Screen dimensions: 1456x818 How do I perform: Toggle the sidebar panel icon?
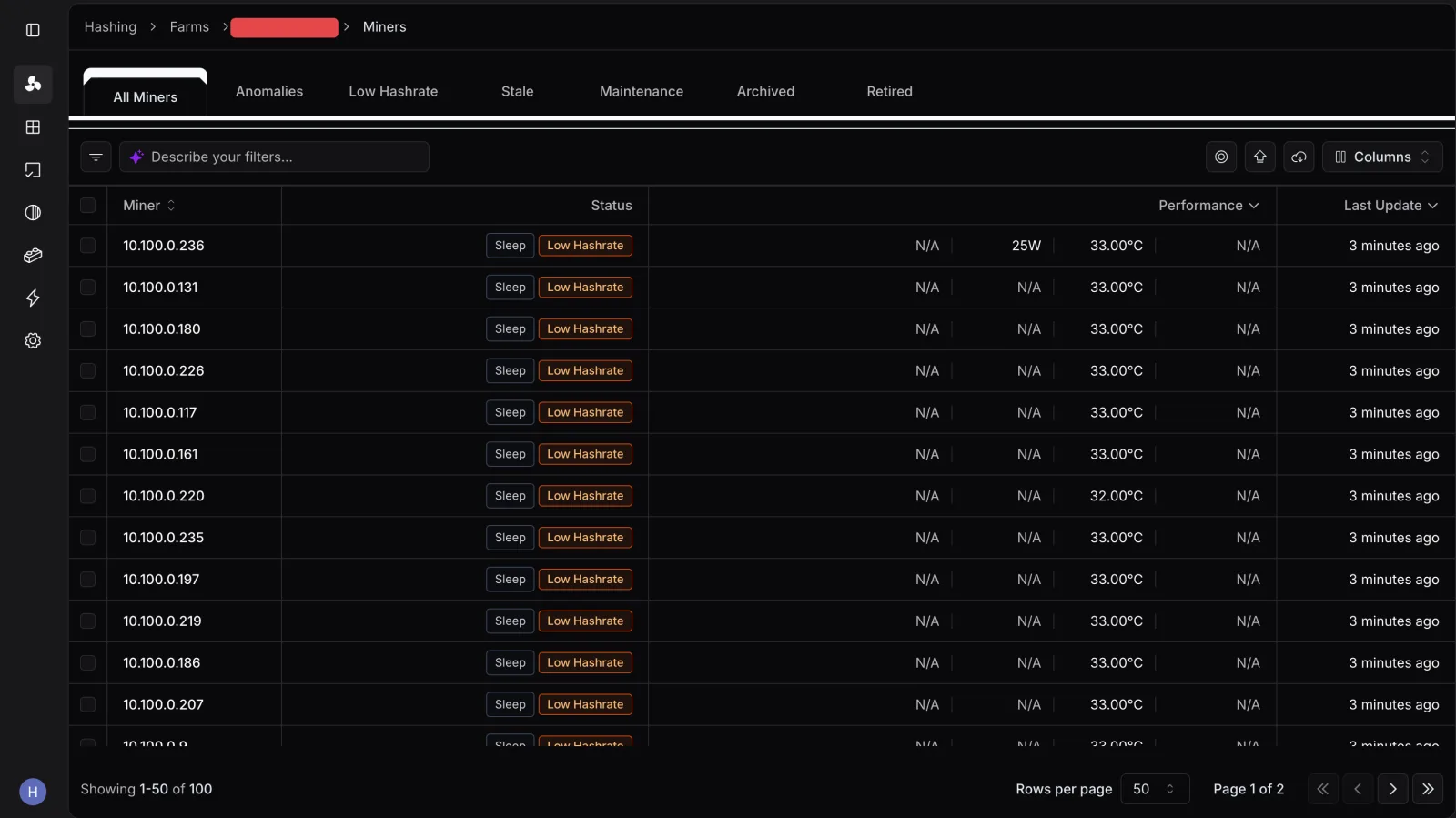click(x=33, y=30)
